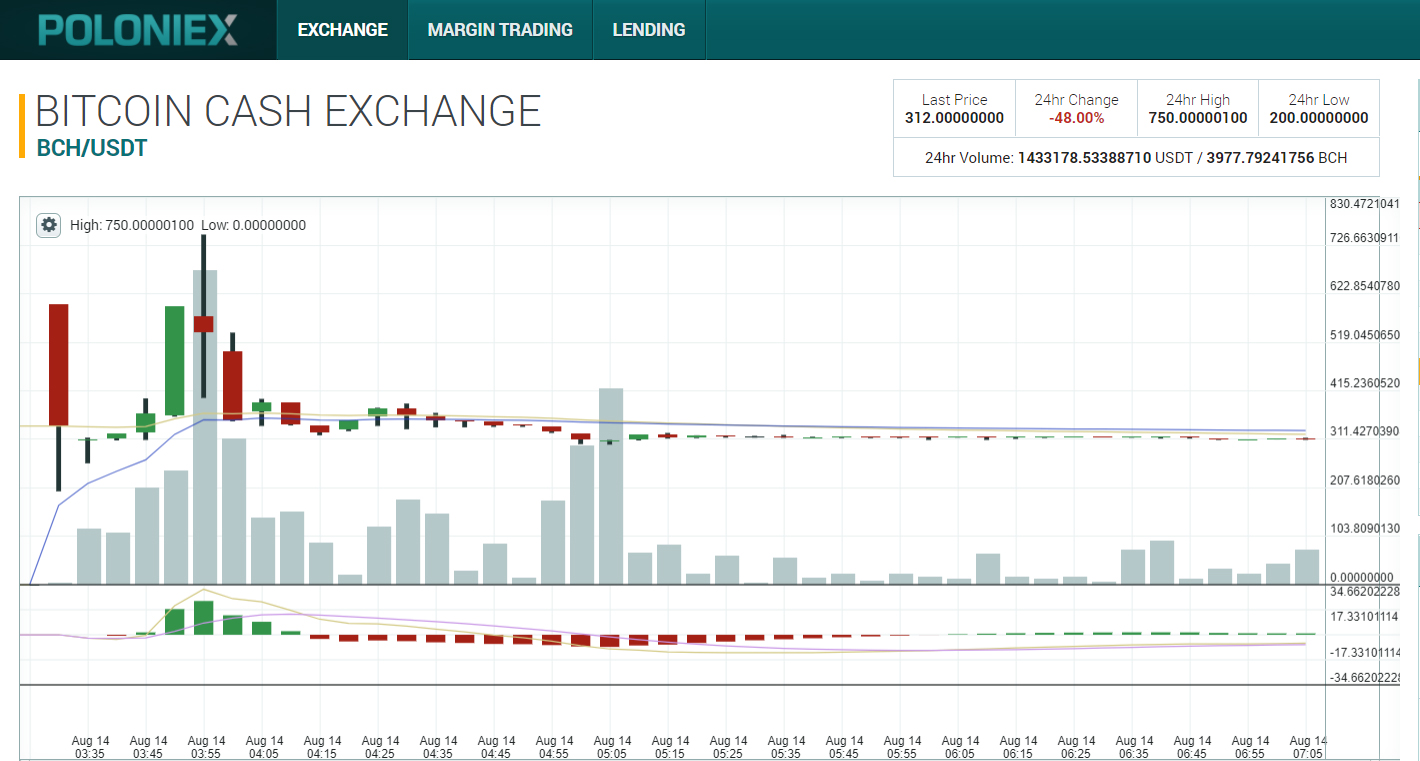Viewport: 1420px width, 761px height.
Task: Click the Aug 14 03:35 time label
Action: [91, 748]
